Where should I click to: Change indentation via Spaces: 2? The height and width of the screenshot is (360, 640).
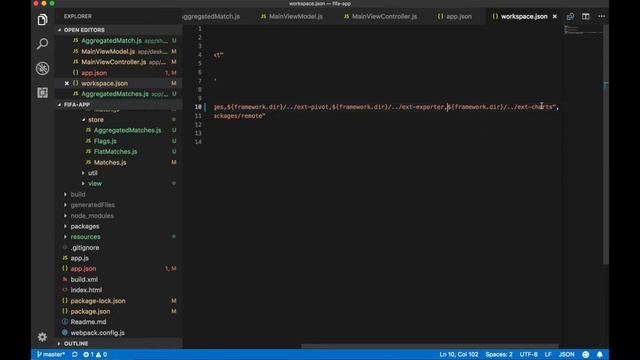point(498,354)
